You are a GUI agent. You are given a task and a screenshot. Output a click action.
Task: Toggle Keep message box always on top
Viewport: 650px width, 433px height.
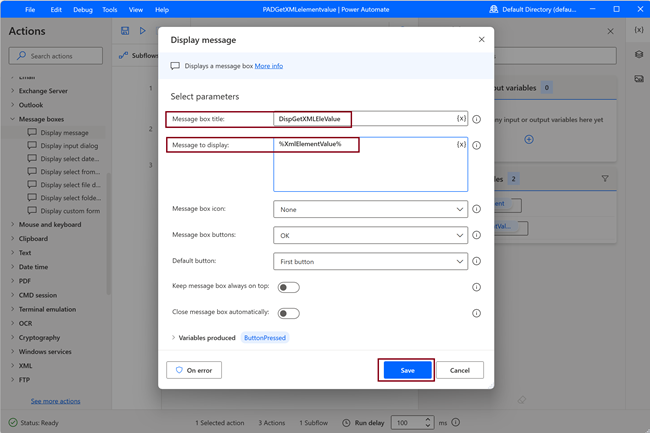click(x=289, y=287)
